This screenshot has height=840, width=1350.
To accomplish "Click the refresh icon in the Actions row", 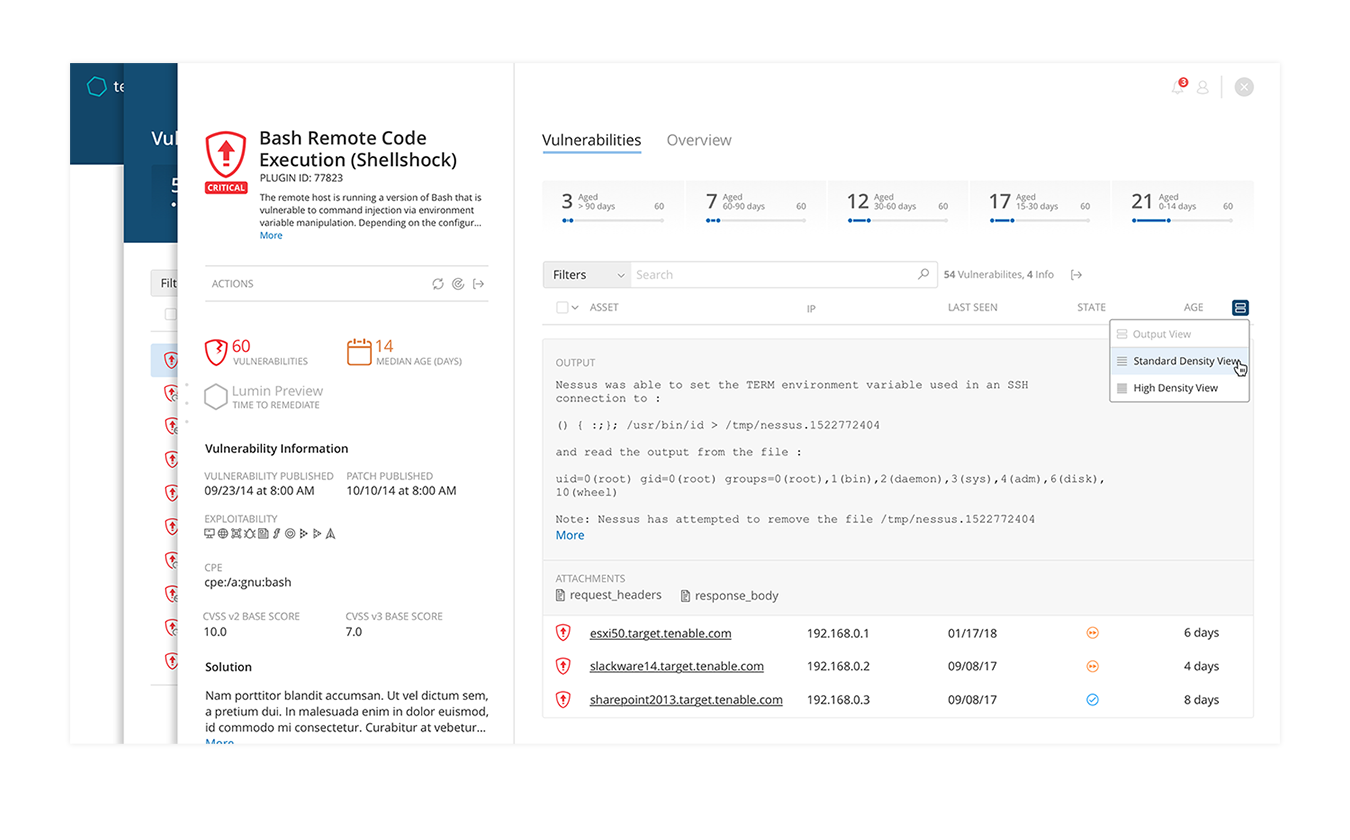I will point(438,284).
